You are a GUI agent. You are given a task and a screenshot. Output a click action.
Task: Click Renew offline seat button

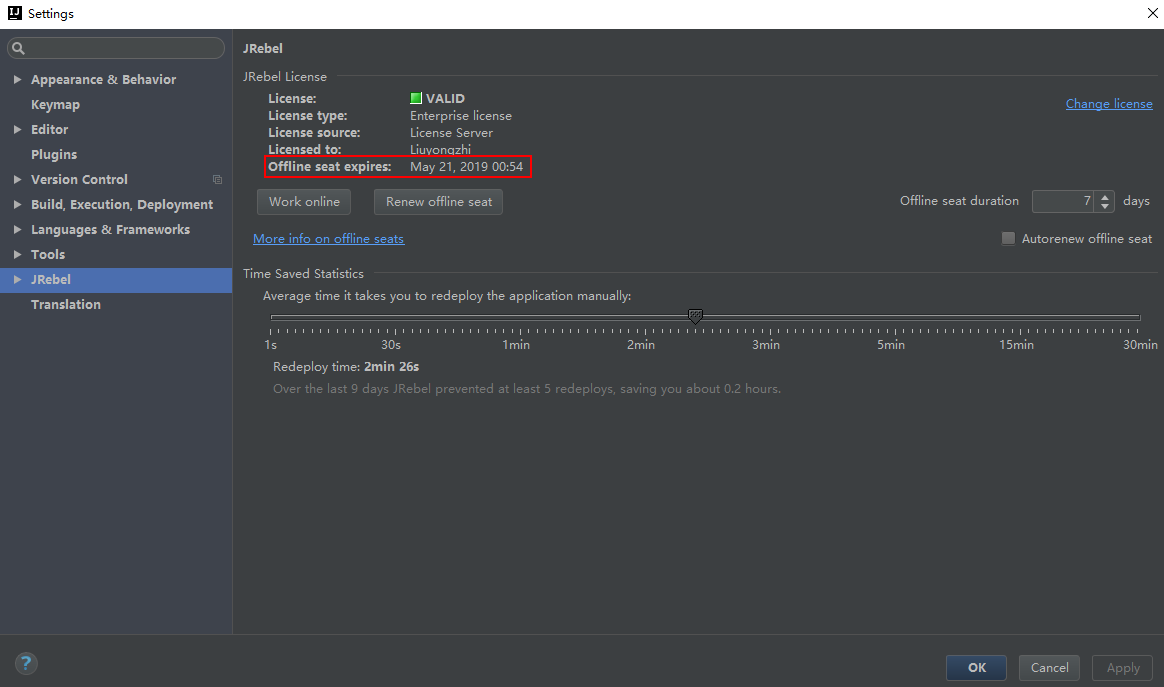pyautogui.click(x=438, y=202)
